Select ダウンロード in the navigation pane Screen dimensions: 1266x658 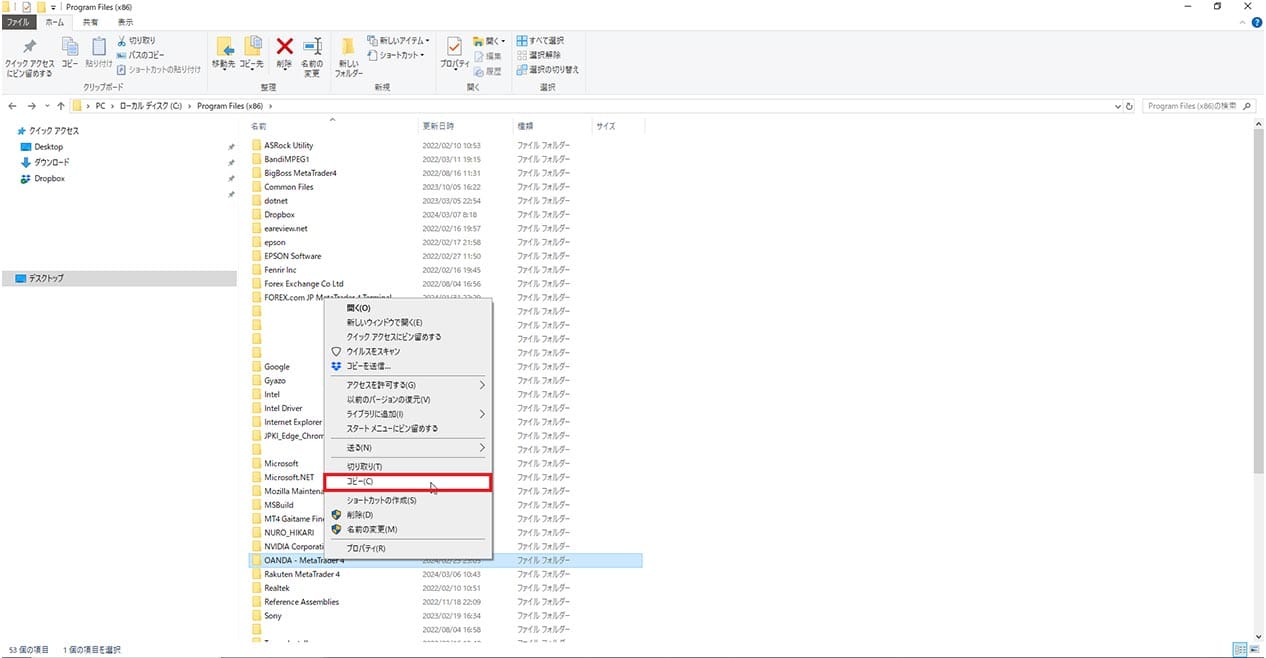click(x=52, y=162)
